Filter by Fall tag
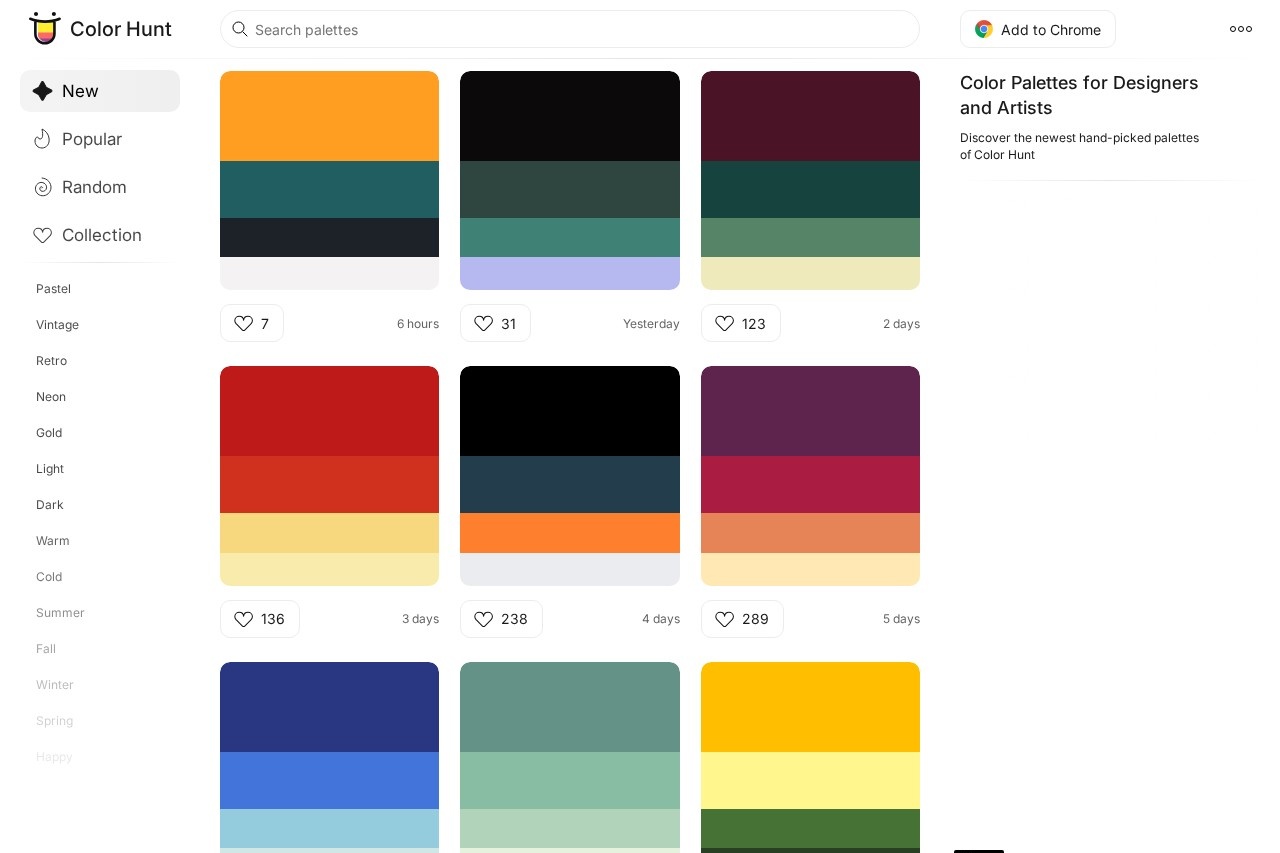Image resolution: width=1280 pixels, height=853 pixels. click(46, 649)
